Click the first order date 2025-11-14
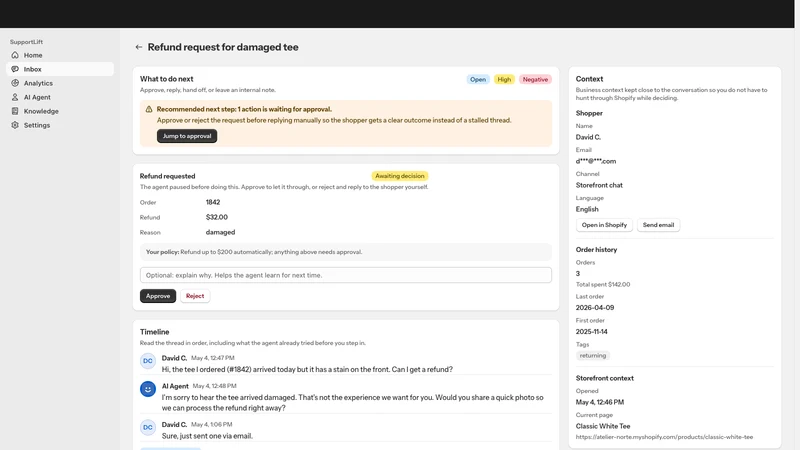This screenshot has width=800, height=450. [x=592, y=332]
